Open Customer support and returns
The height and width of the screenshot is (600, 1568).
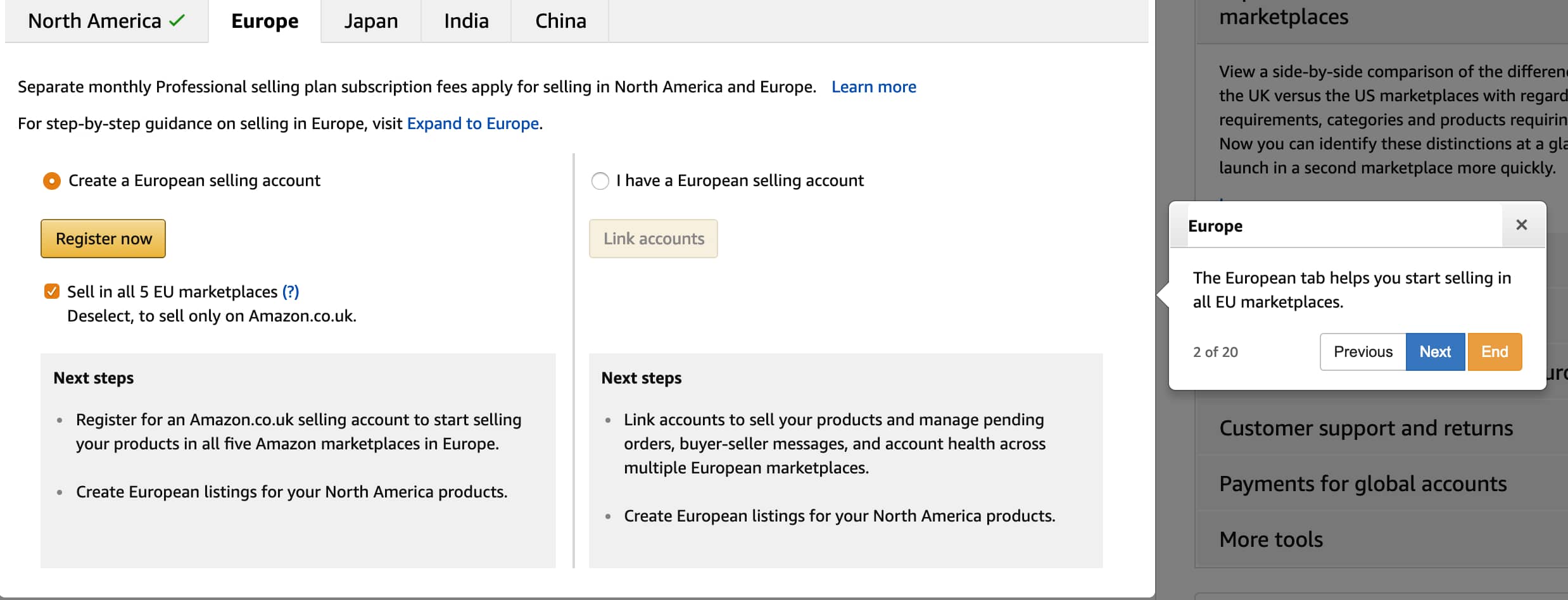pos(1365,428)
